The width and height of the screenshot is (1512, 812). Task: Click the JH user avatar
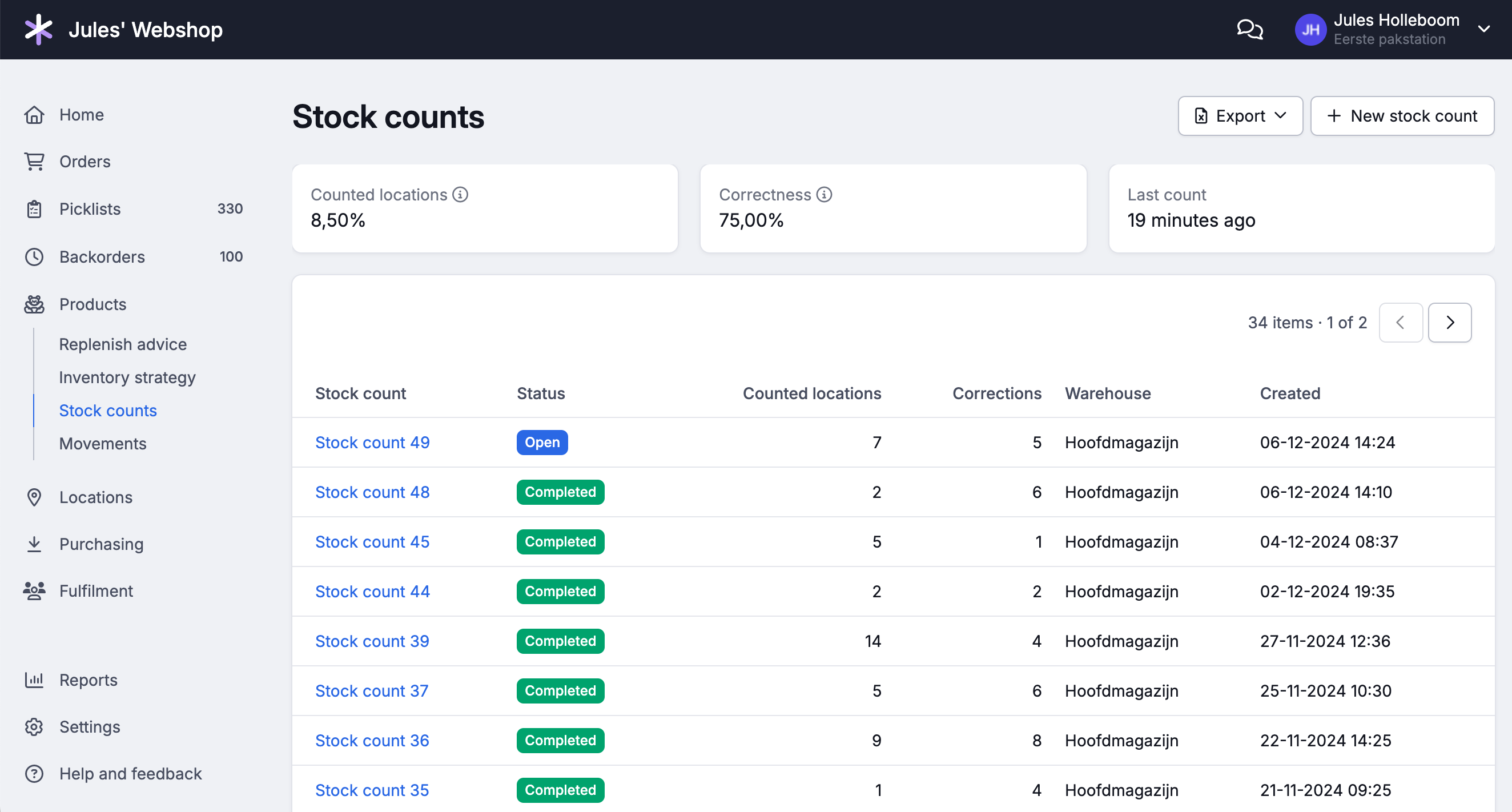coord(1310,29)
